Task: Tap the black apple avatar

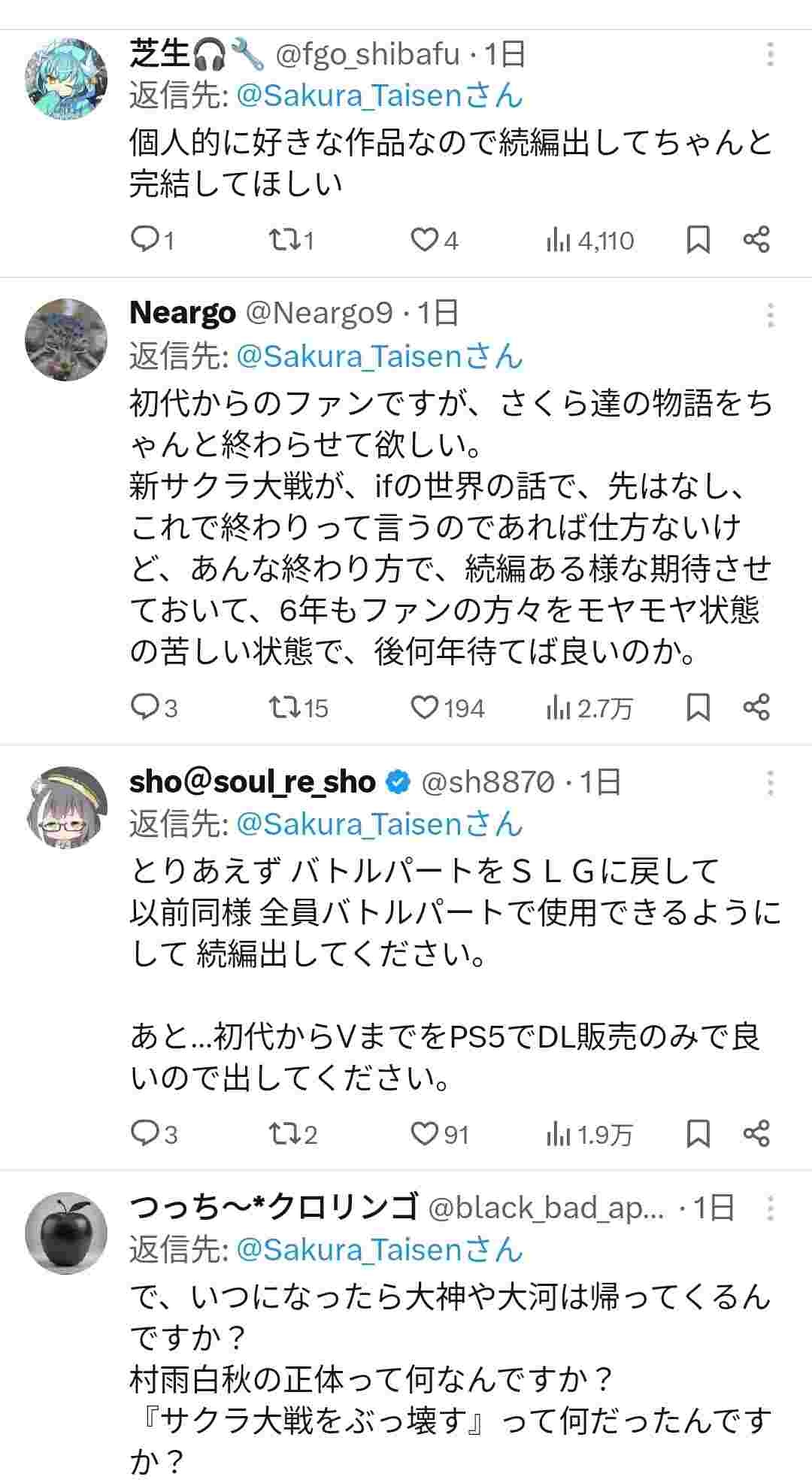Action: pyautogui.click(x=66, y=1233)
